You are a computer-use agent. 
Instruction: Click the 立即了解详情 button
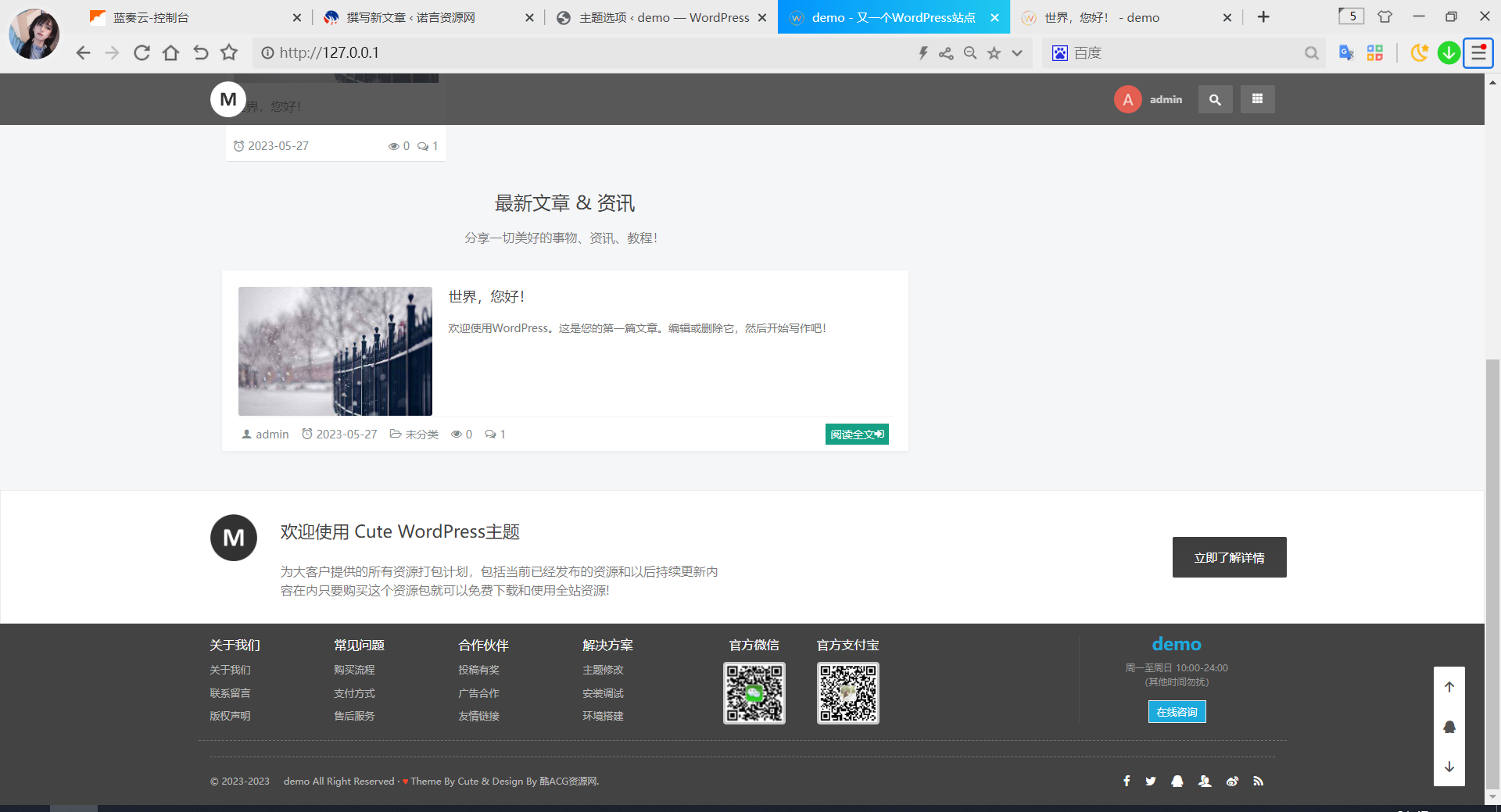click(1229, 557)
